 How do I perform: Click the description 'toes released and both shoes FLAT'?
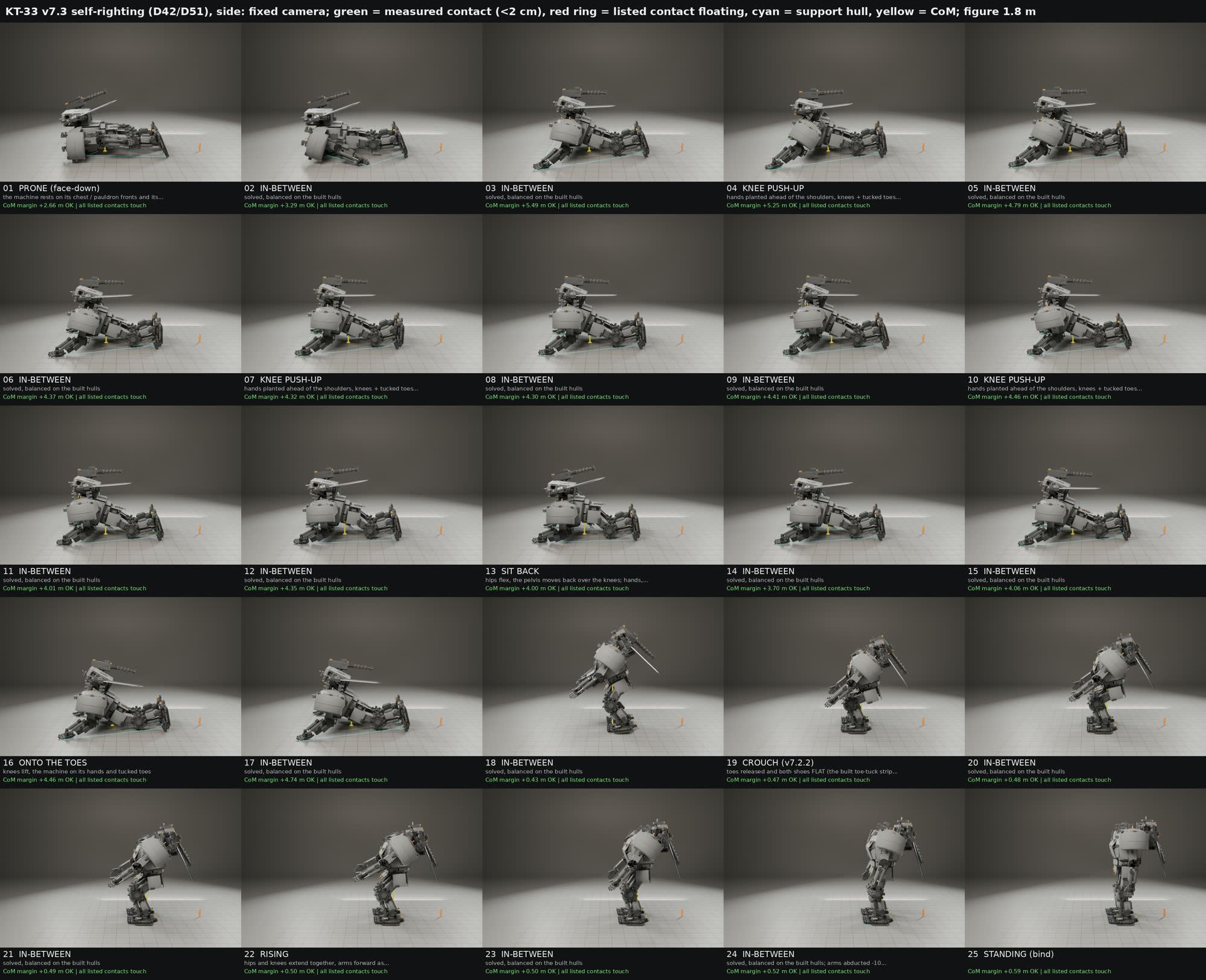coord(812,771)
